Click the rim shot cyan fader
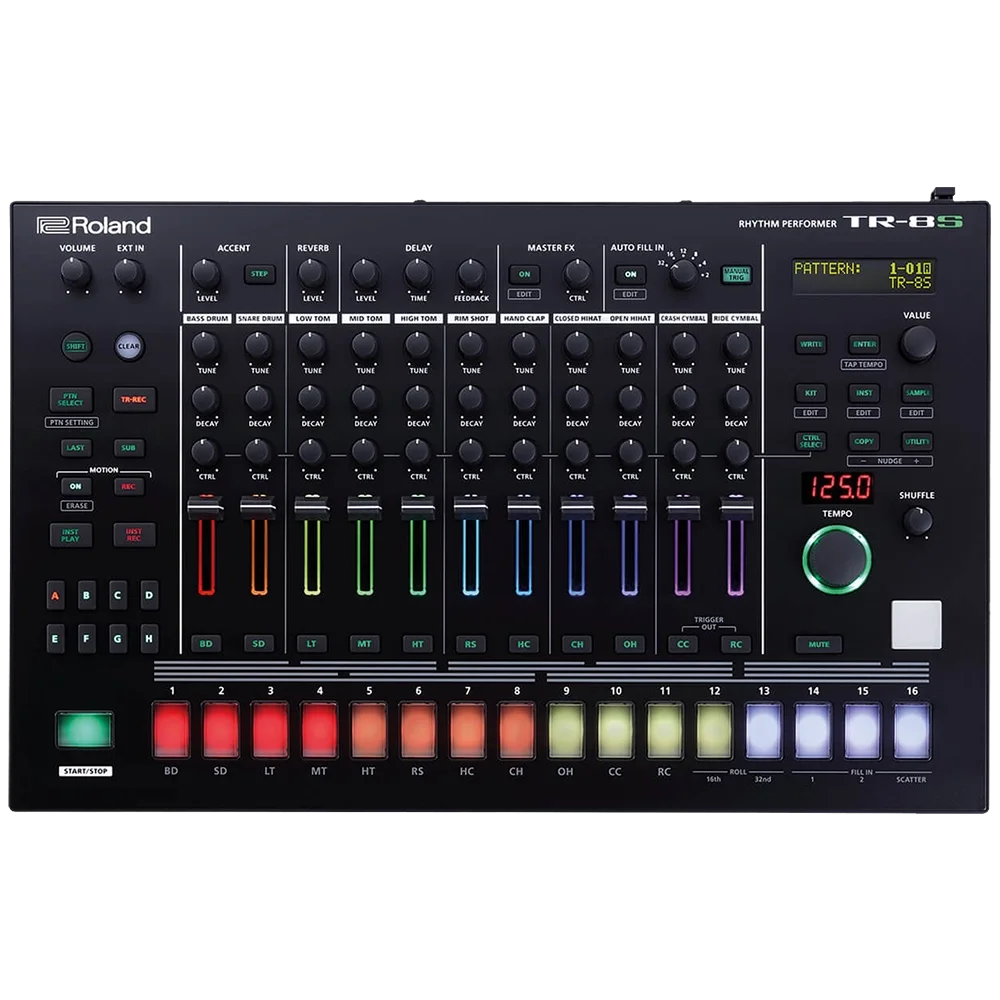 pos(471,506)
